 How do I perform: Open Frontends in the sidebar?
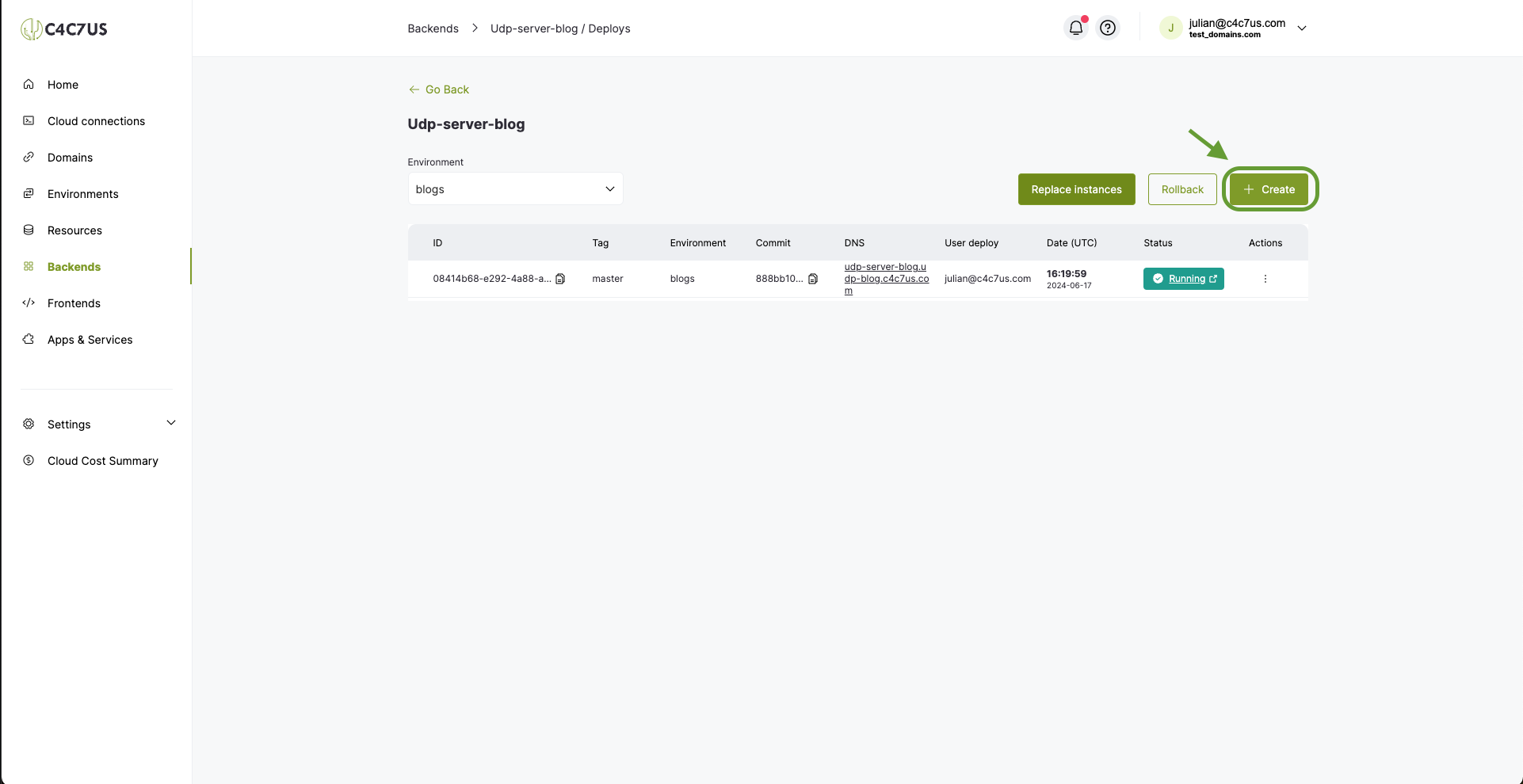coord(74,303)
